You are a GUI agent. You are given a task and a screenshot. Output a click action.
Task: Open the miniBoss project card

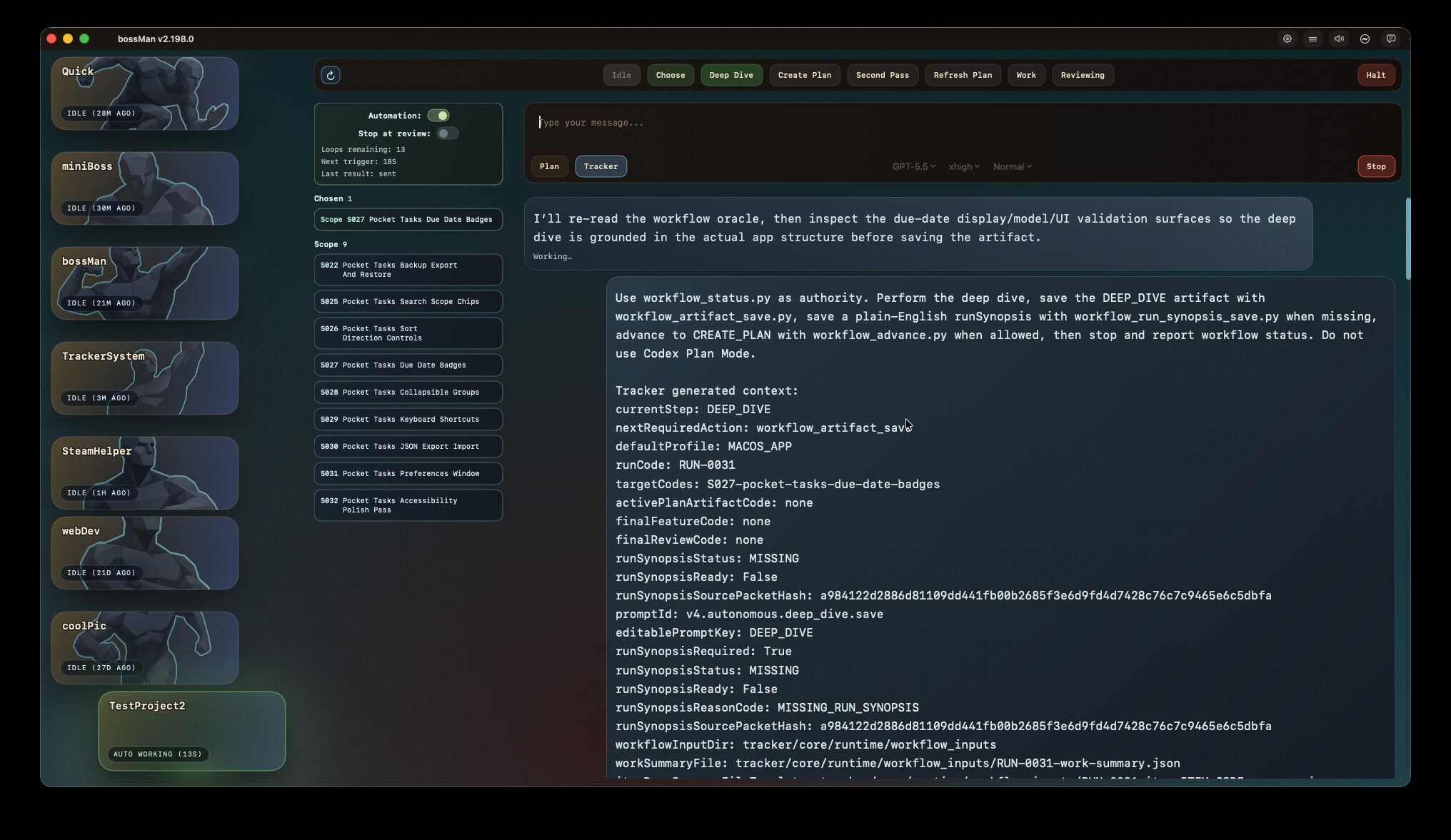pyautogui.click(x=144, y=188)
